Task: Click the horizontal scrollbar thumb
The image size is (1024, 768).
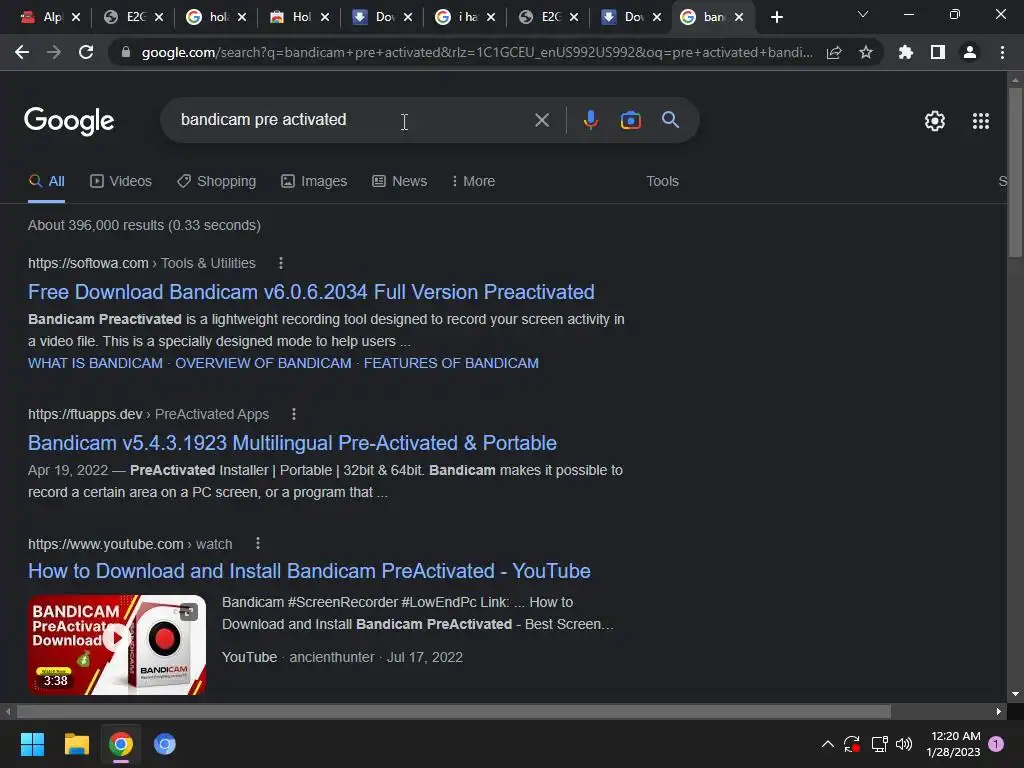Action: coord(454,711)
